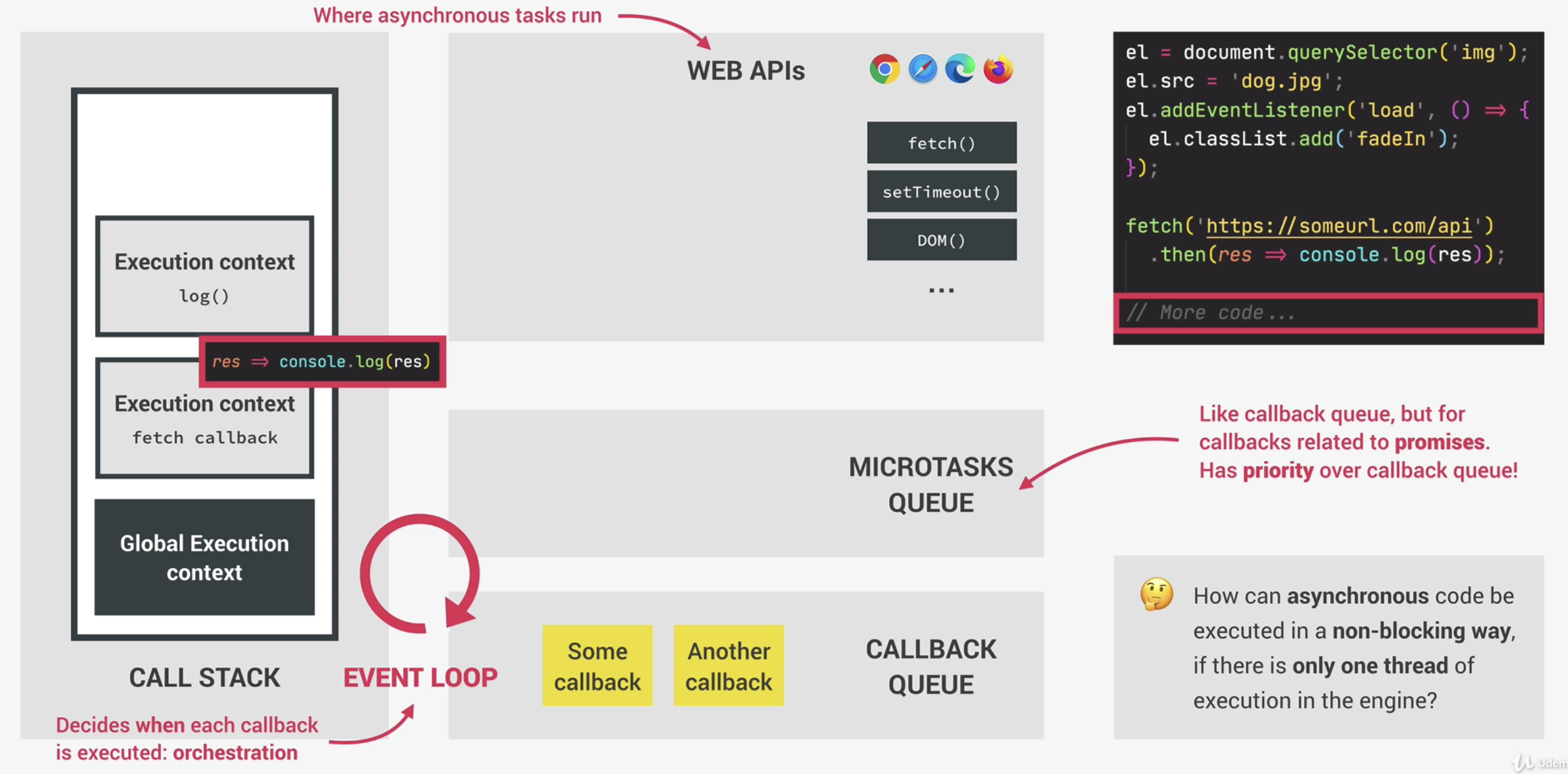Click the thinking face emoji

(1156, 594)
